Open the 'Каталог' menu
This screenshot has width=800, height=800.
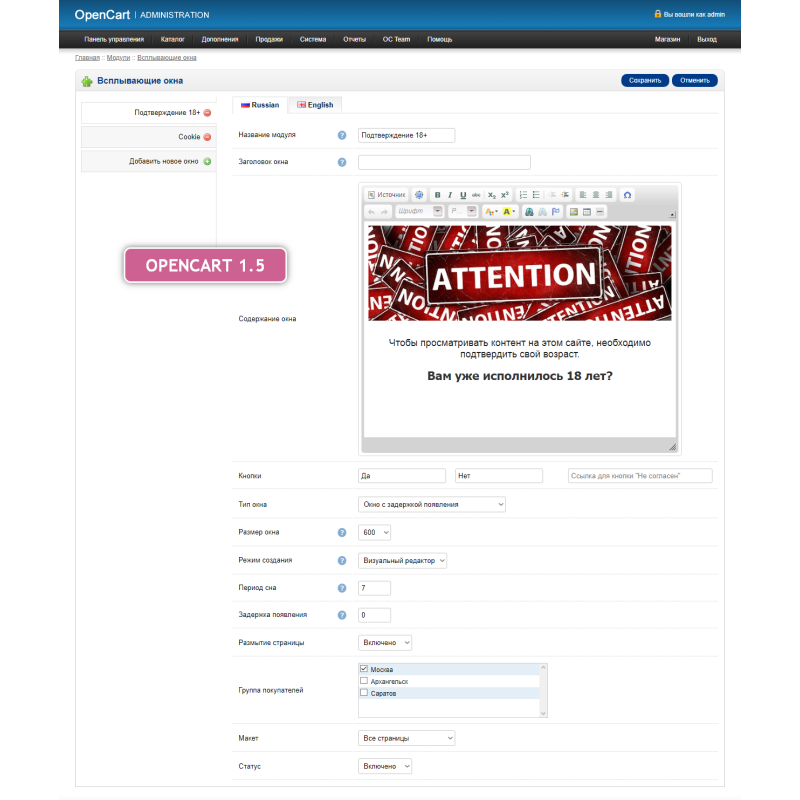(x=172, y=40)
